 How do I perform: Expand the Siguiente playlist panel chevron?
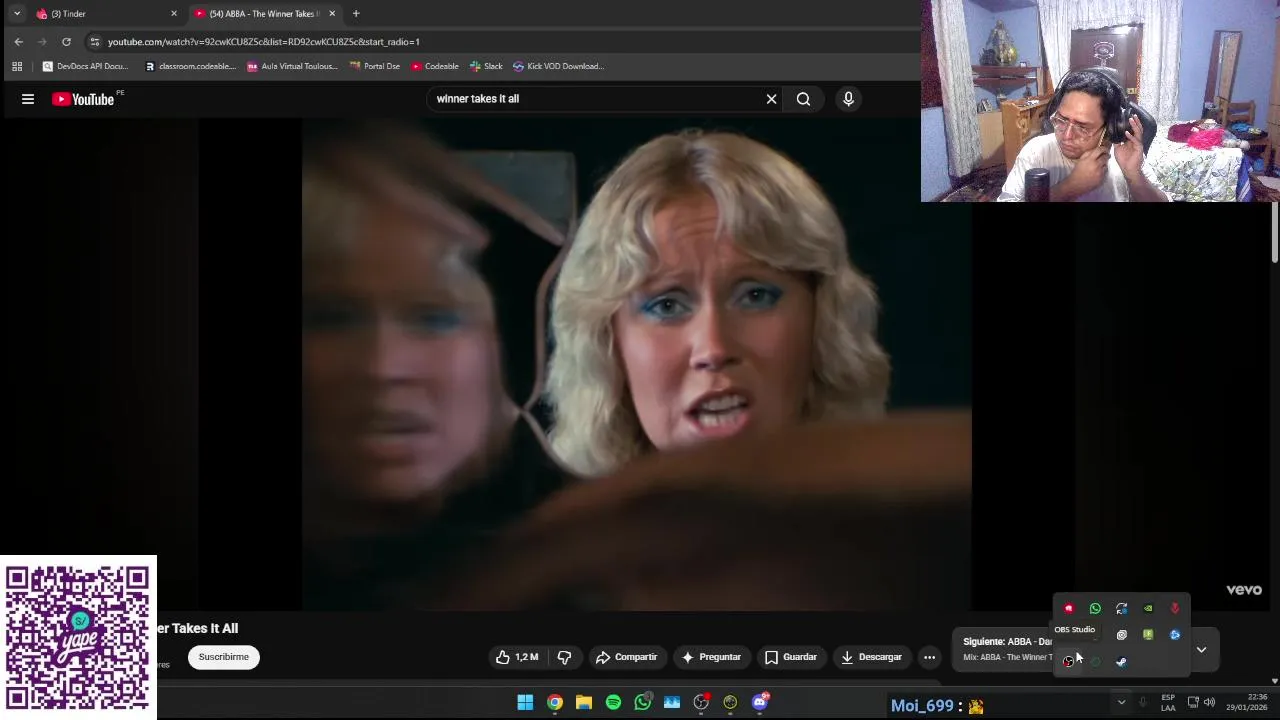coord(1201,650)
